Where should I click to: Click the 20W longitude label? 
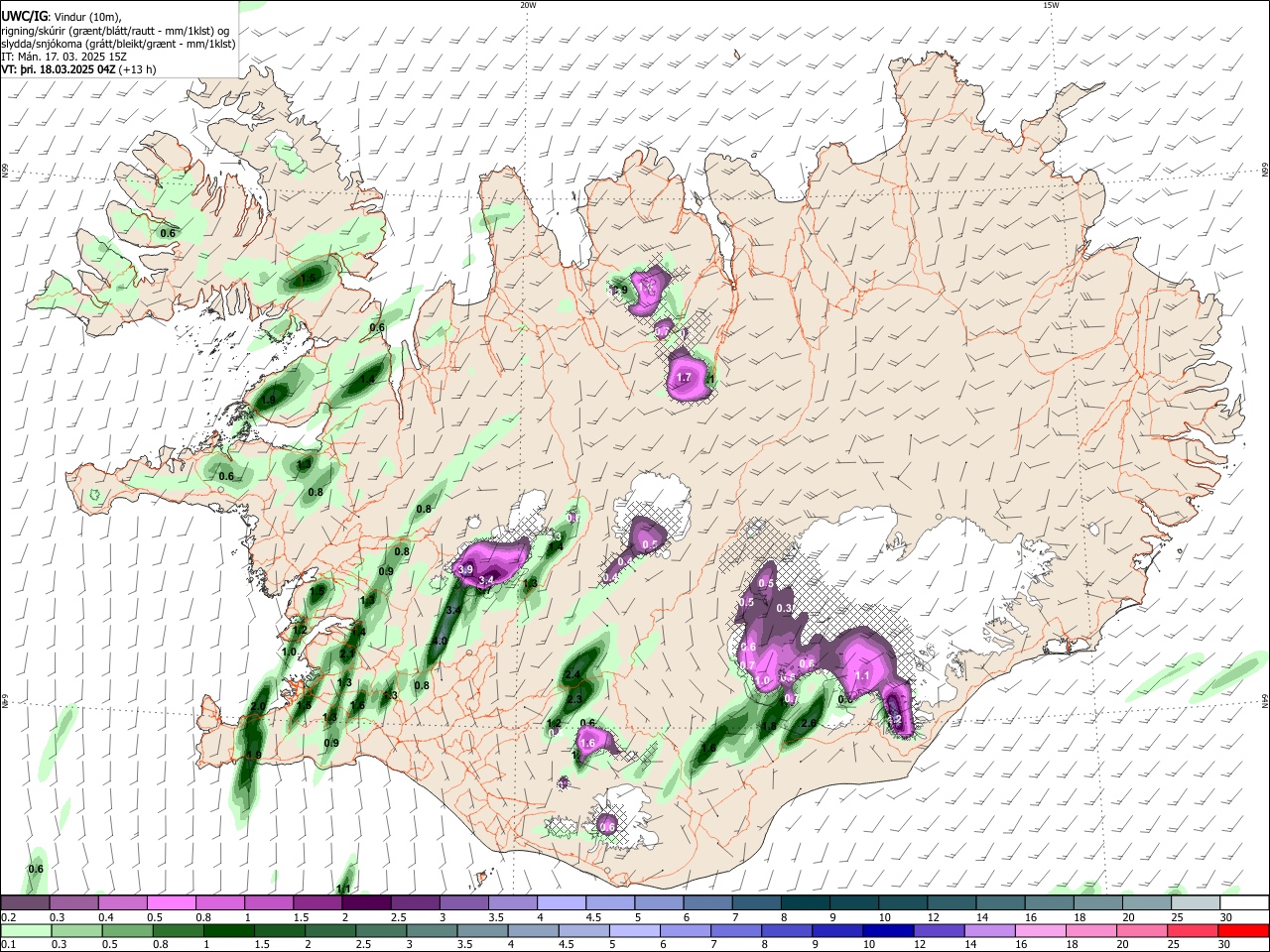coord(528,5)
